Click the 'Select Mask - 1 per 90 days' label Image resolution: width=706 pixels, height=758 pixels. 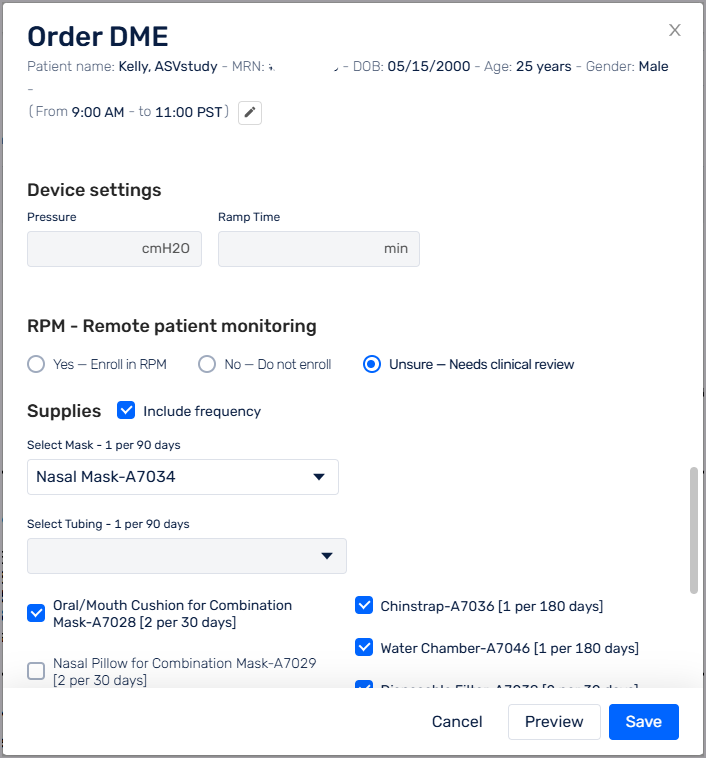pyautogui.click(x=103, y=445)
